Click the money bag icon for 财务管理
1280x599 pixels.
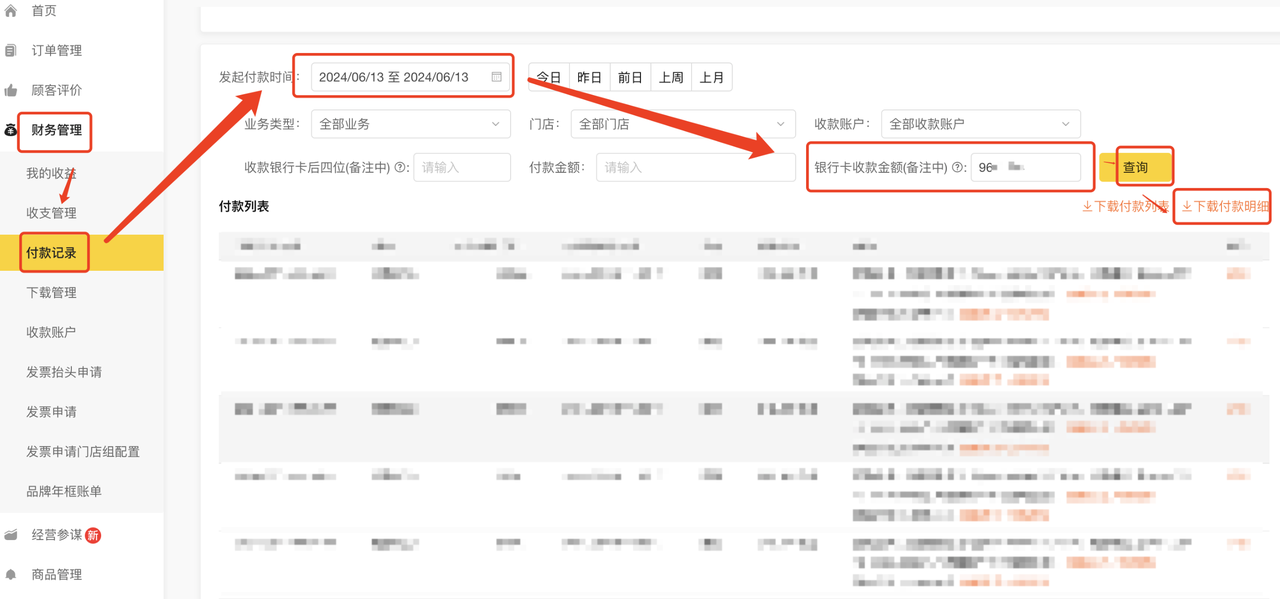(x=11, y=130)
